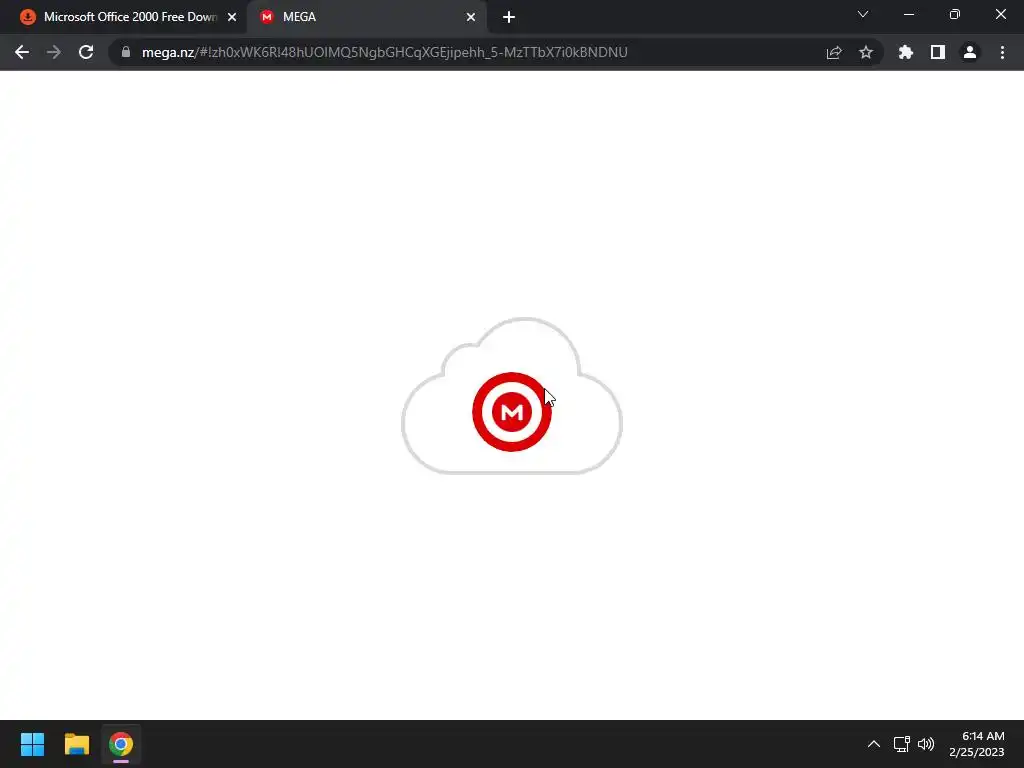The height and width of the screenshot is (768, 1024).
Task: Open the Chrome profile menu
Action: coord(970,52)
